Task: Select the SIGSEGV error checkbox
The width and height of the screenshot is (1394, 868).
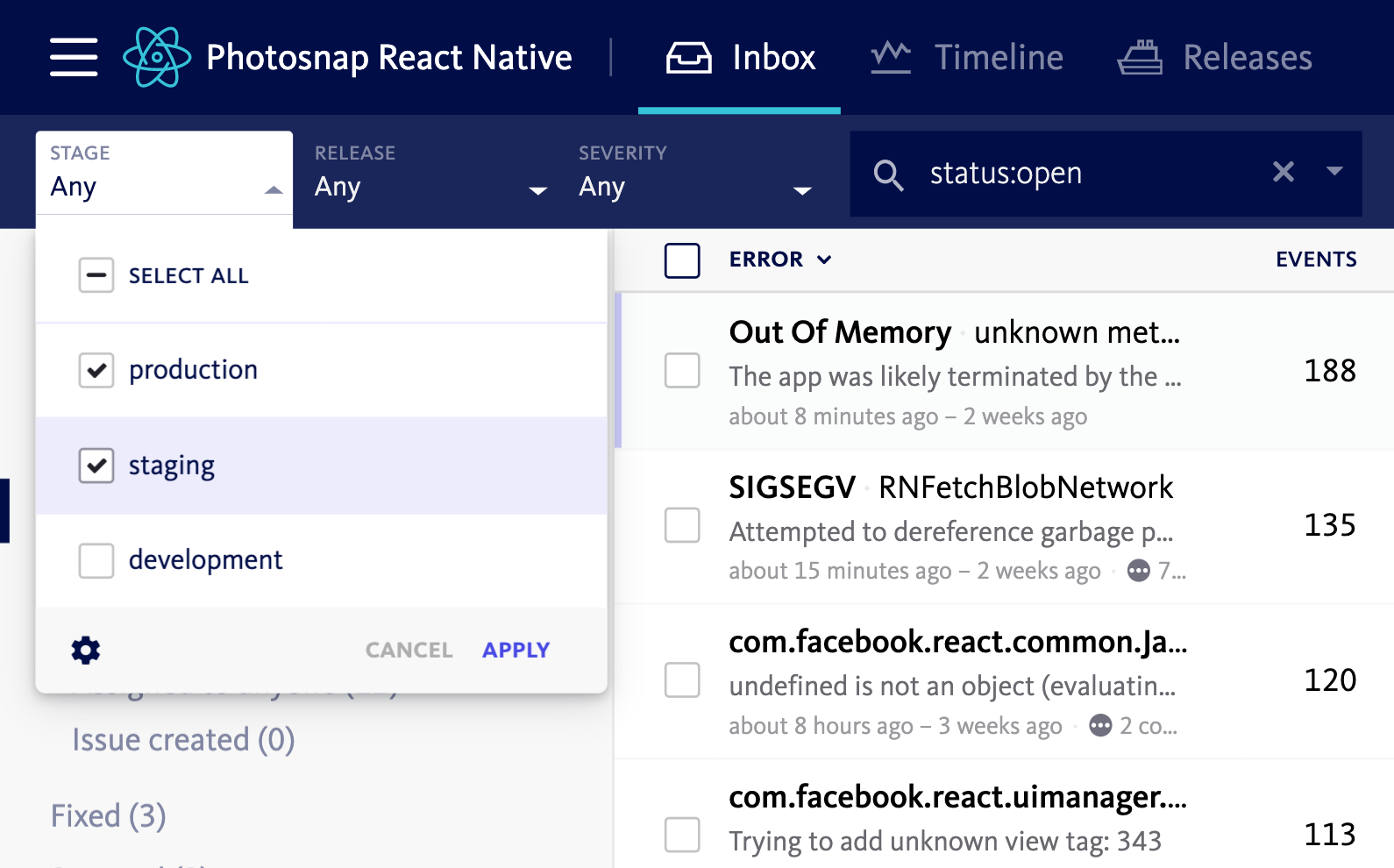Action: pos(682,525)
